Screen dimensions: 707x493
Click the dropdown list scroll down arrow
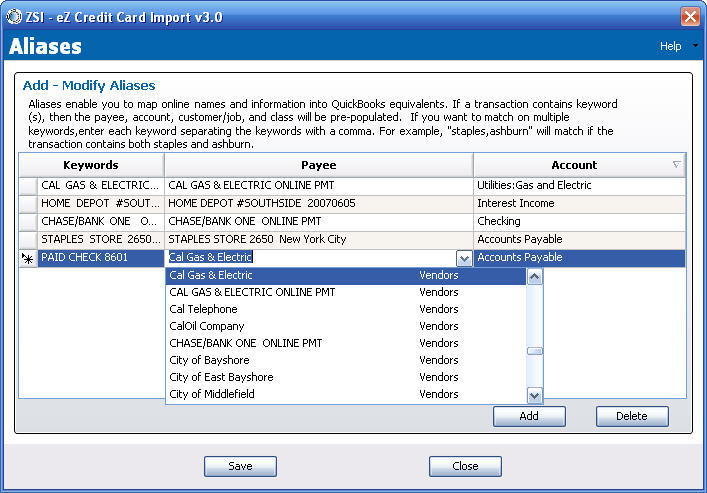click(x=534, y=396)
